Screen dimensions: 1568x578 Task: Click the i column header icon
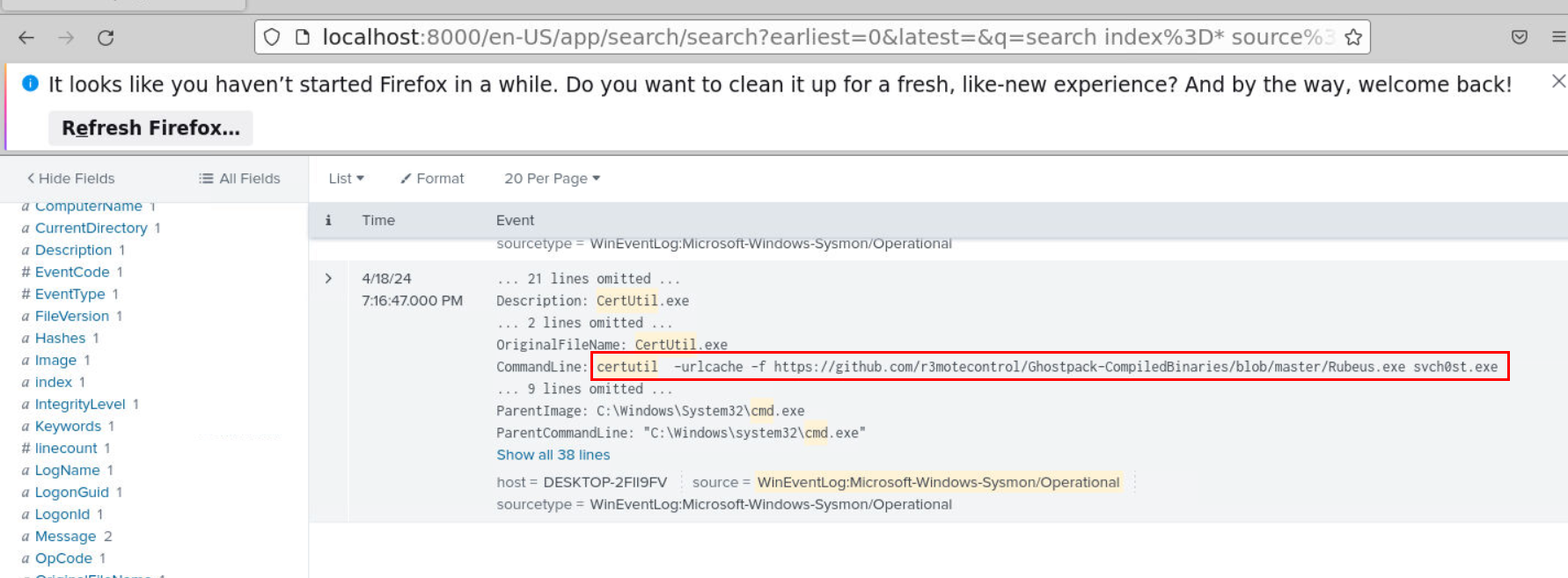point(328,220)
